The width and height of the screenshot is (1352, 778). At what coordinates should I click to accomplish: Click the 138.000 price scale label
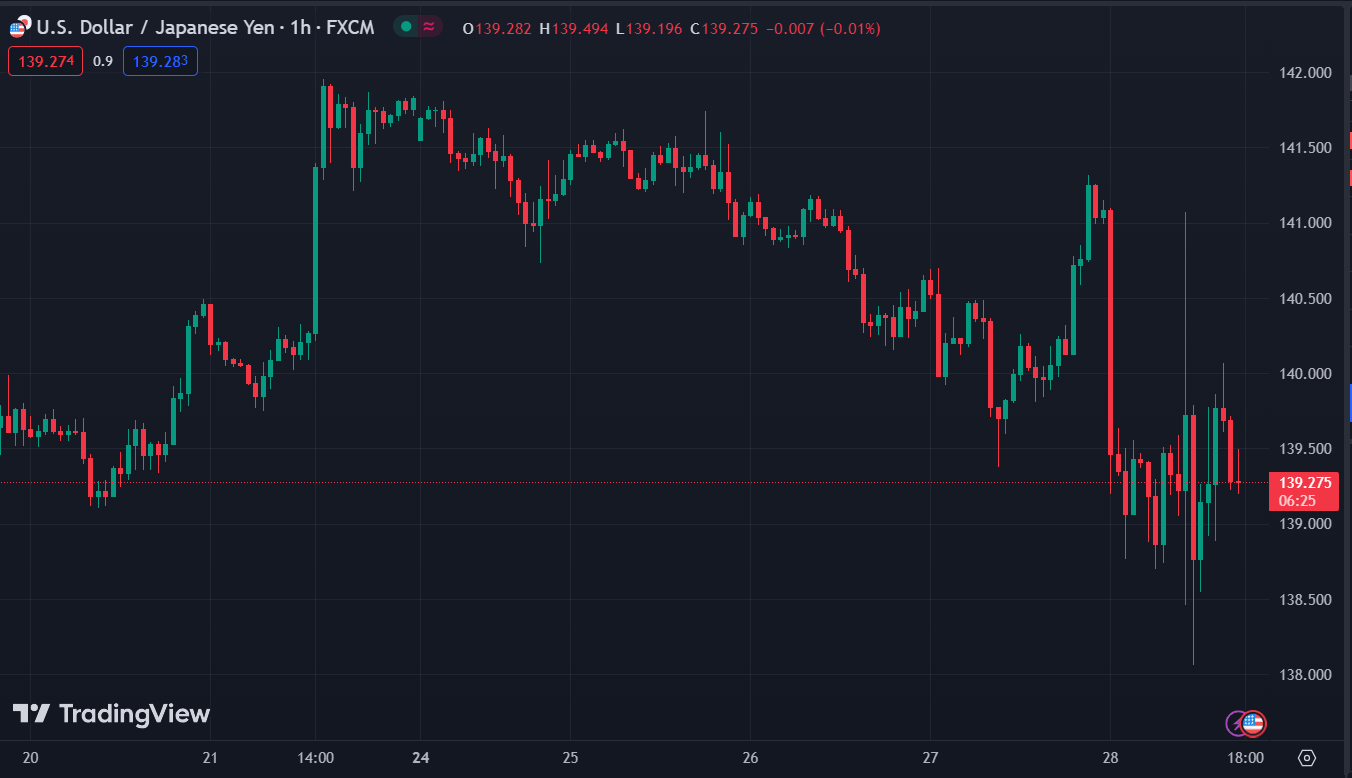tap(1305, 675)
